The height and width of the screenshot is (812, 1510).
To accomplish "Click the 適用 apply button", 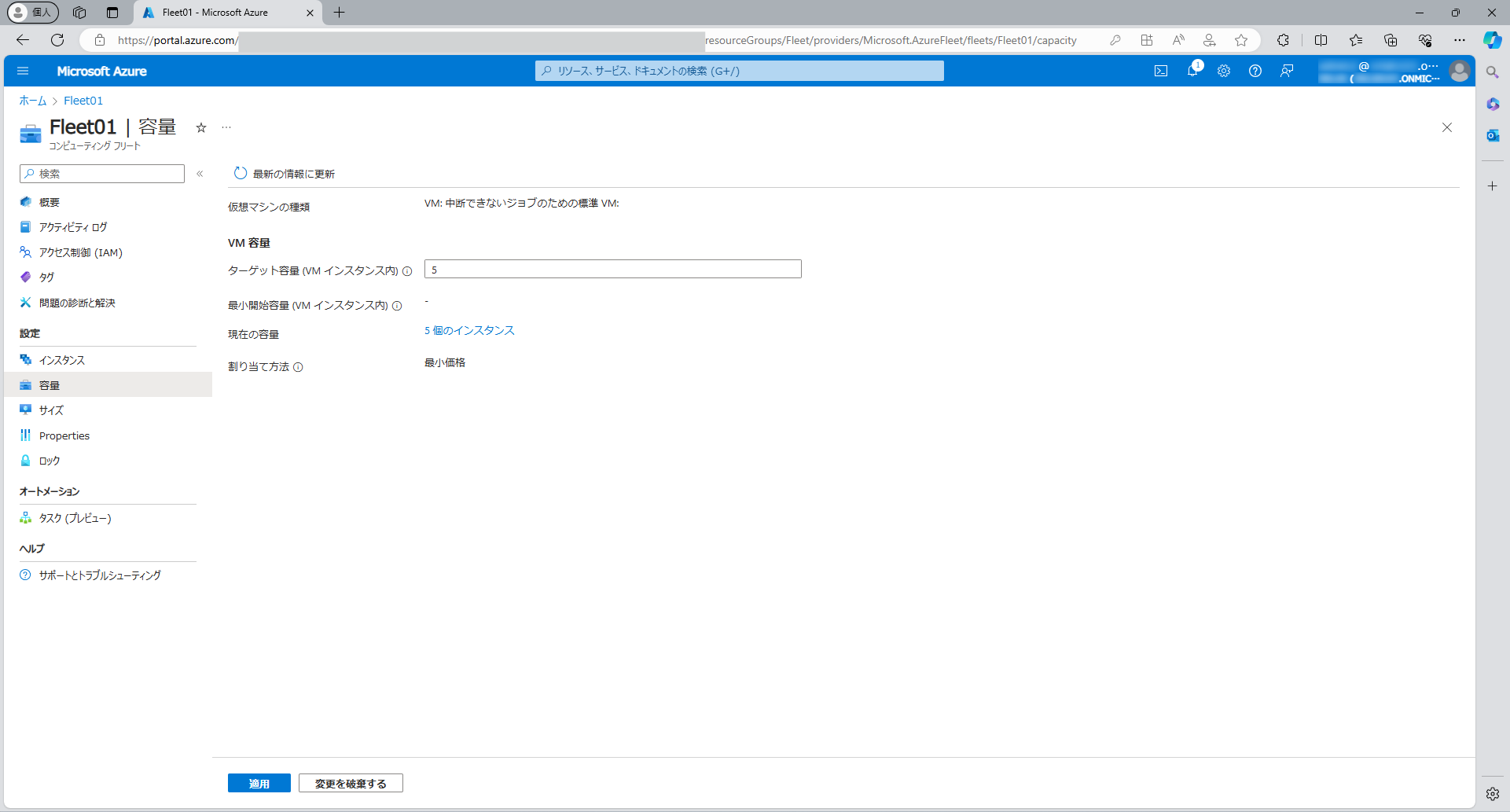I will 259,783.
